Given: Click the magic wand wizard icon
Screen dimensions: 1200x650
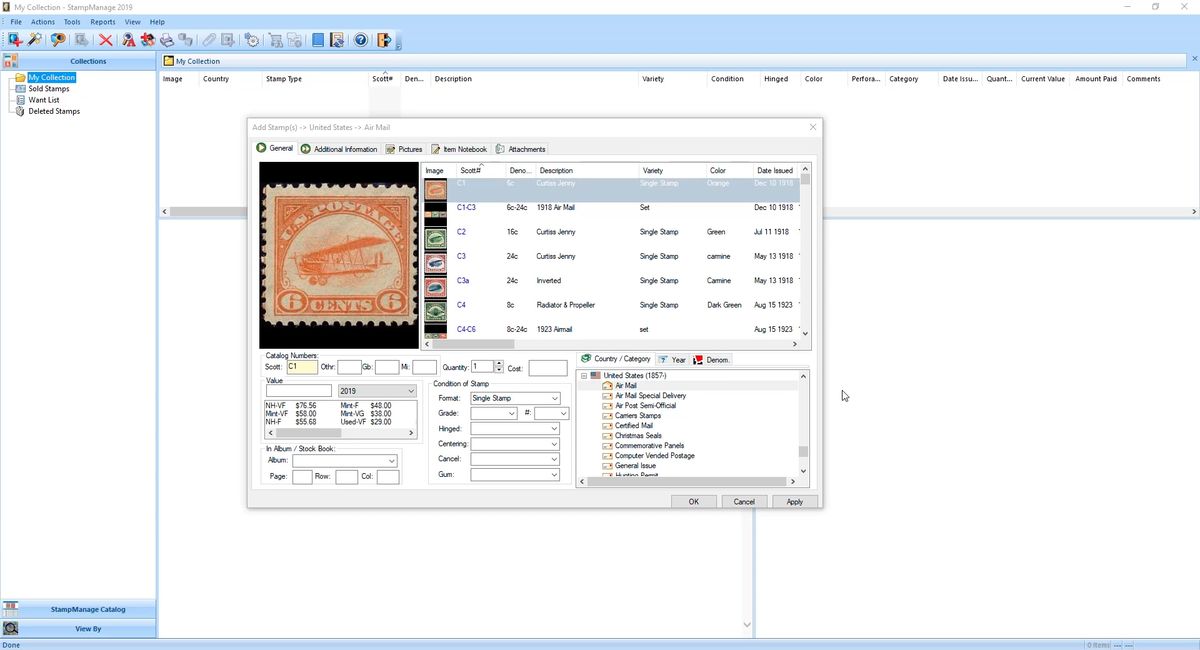Looking at the screenshot, I should (35, 40).
